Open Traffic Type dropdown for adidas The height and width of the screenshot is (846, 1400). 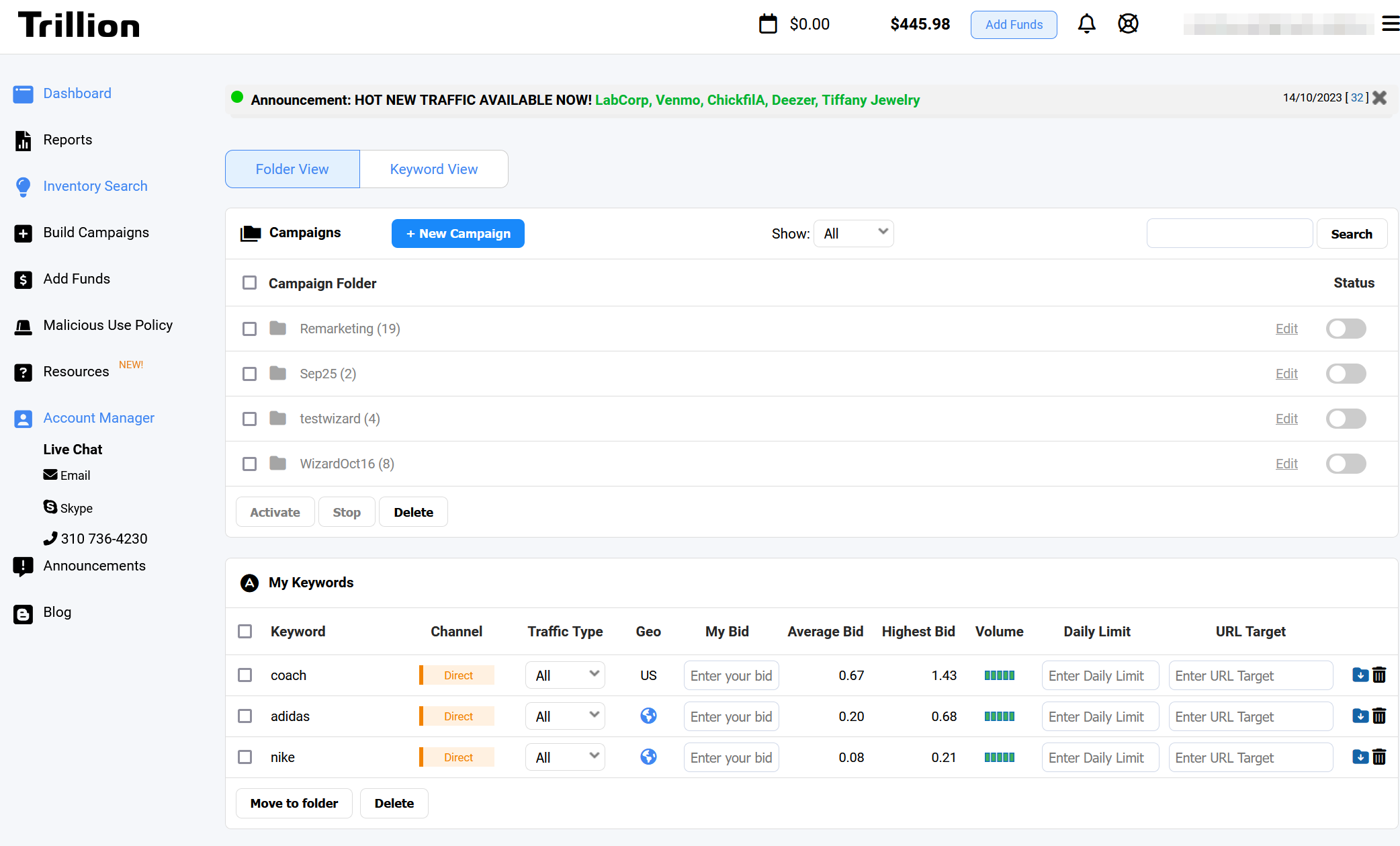[565, 716]
